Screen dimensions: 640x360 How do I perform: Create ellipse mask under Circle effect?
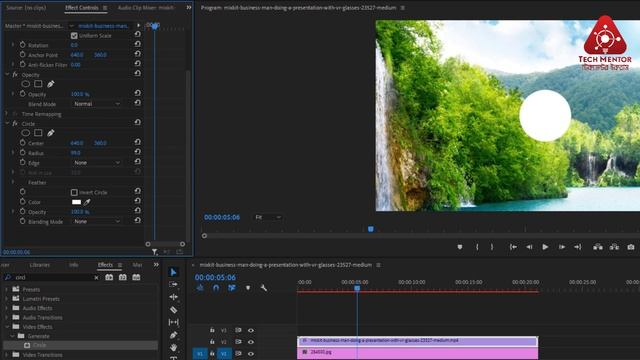click(x=25, y=133)
